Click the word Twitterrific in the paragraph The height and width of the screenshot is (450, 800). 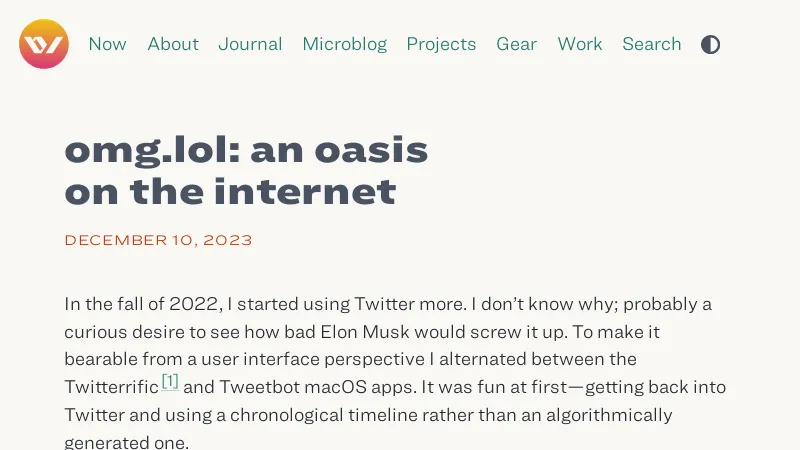point(111,387)
